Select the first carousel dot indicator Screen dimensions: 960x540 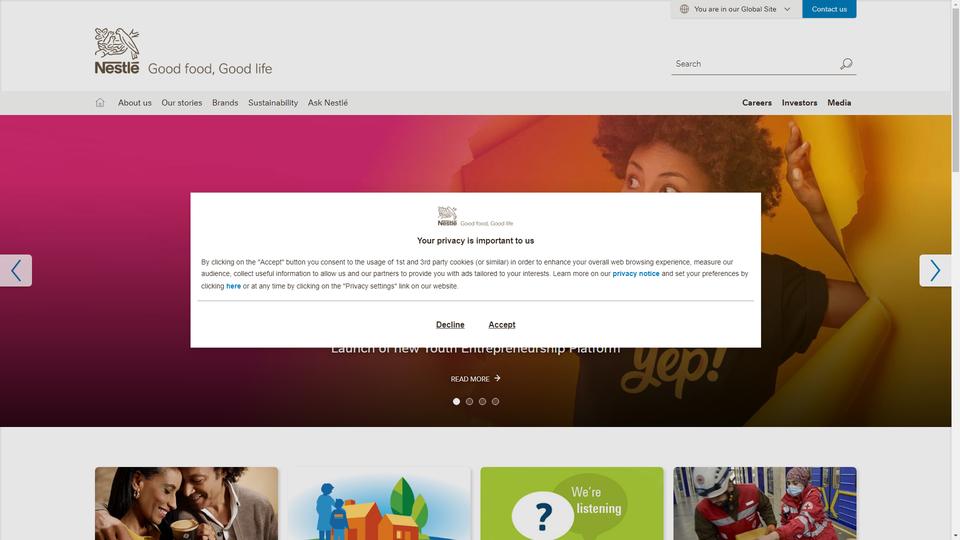(x=456, y=402)
